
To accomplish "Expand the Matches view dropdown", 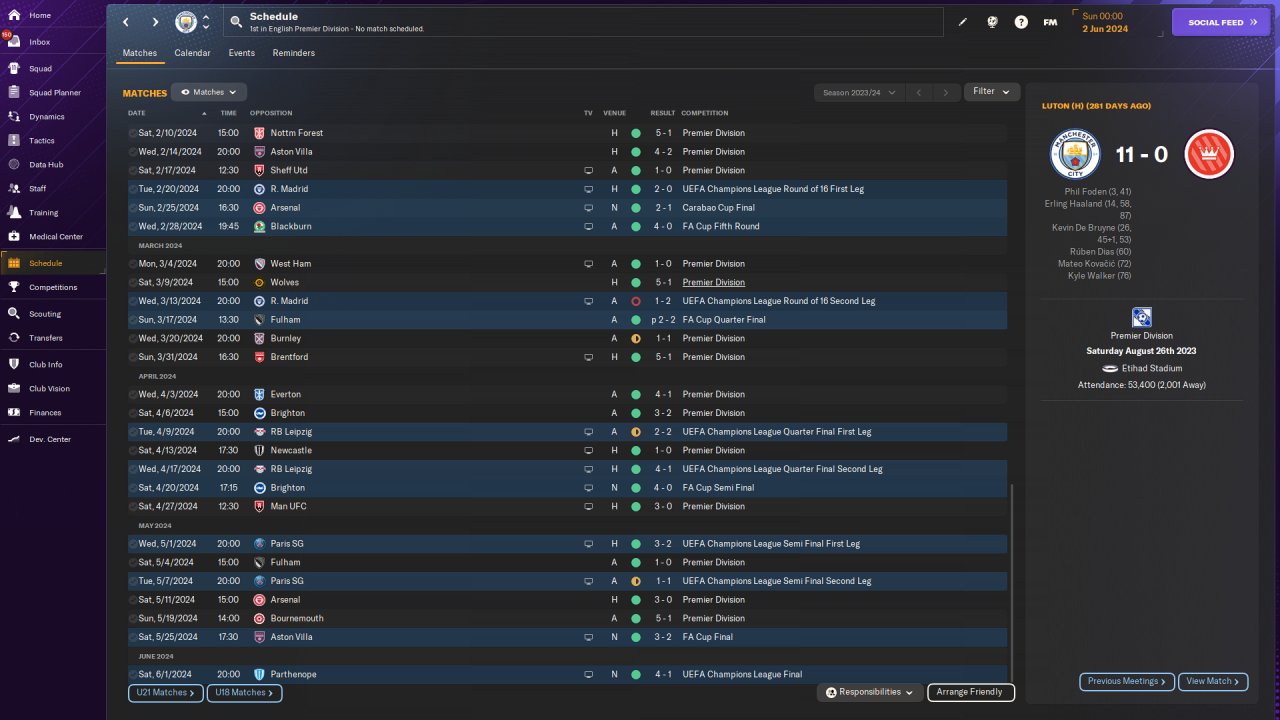I will [209, 92].
